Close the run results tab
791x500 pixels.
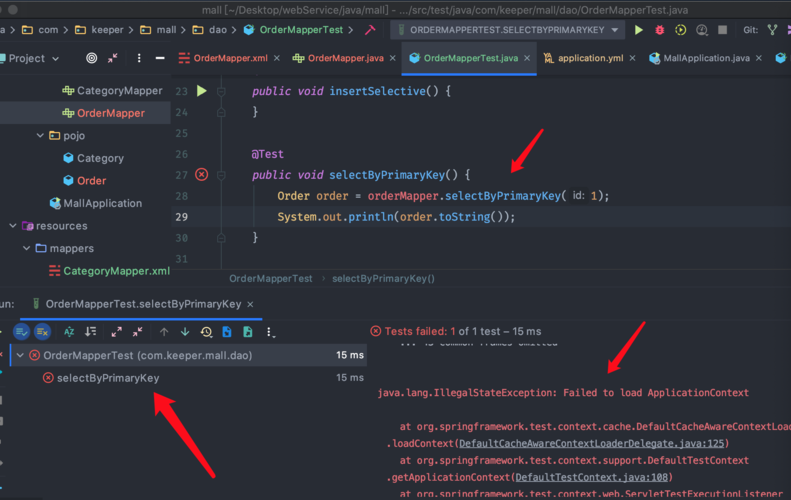(250, 304)
